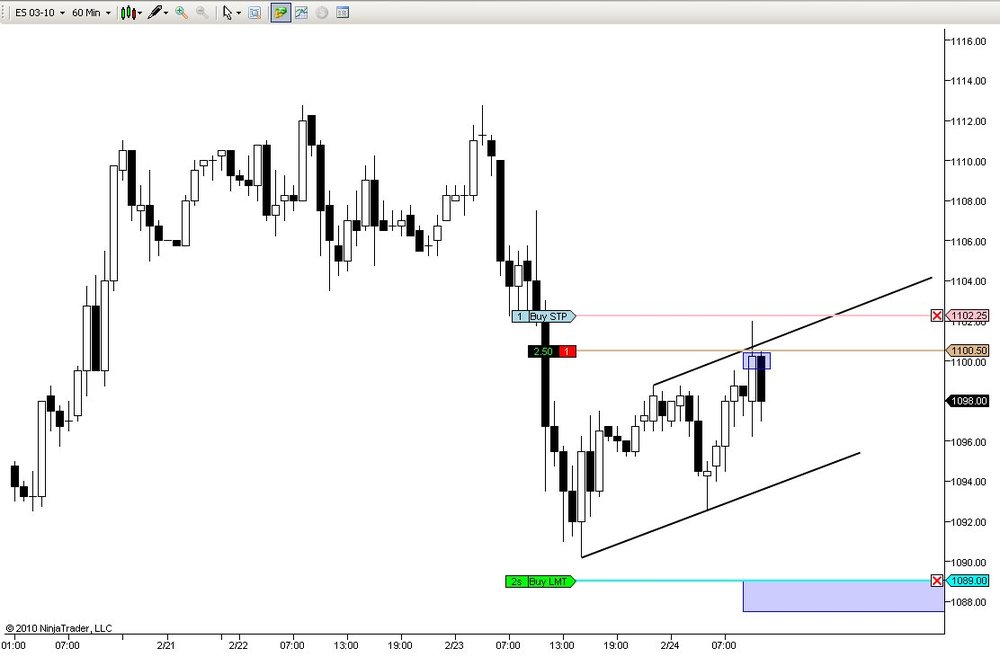This screenshot has height=657, width=1000.
Task: Click the 2/23 date axis label
Action: click(454, 646)
